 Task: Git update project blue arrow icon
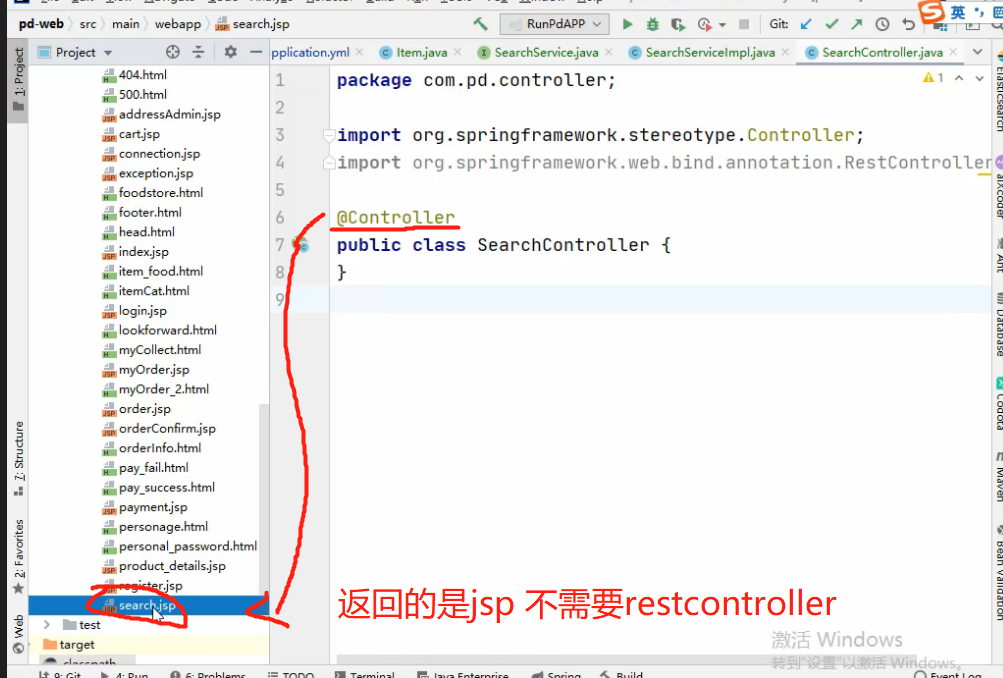(806, 24)
